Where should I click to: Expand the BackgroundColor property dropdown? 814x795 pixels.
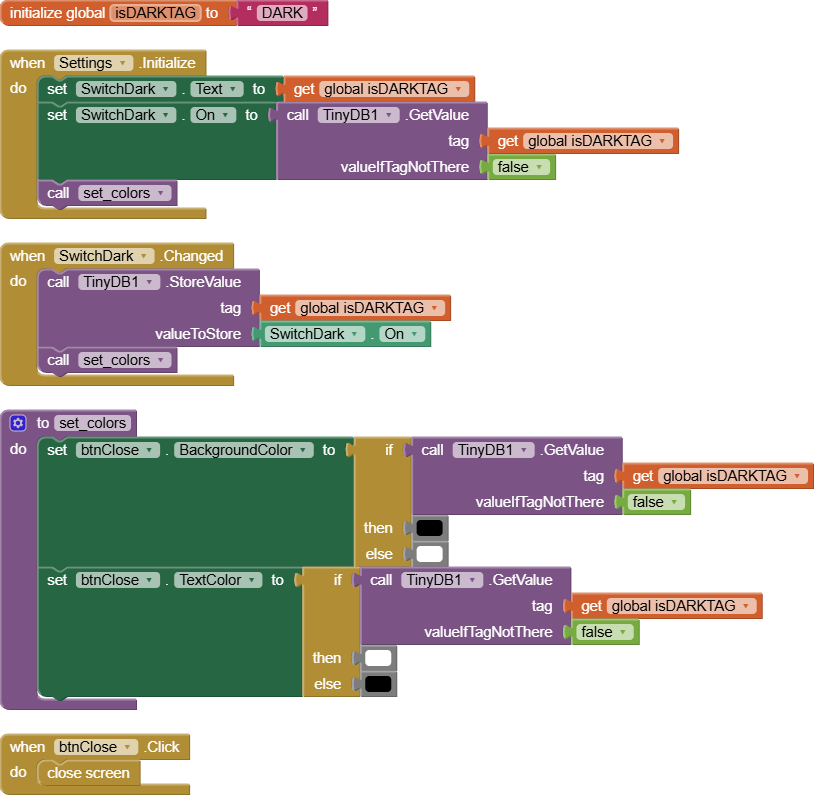coord(243,450)
